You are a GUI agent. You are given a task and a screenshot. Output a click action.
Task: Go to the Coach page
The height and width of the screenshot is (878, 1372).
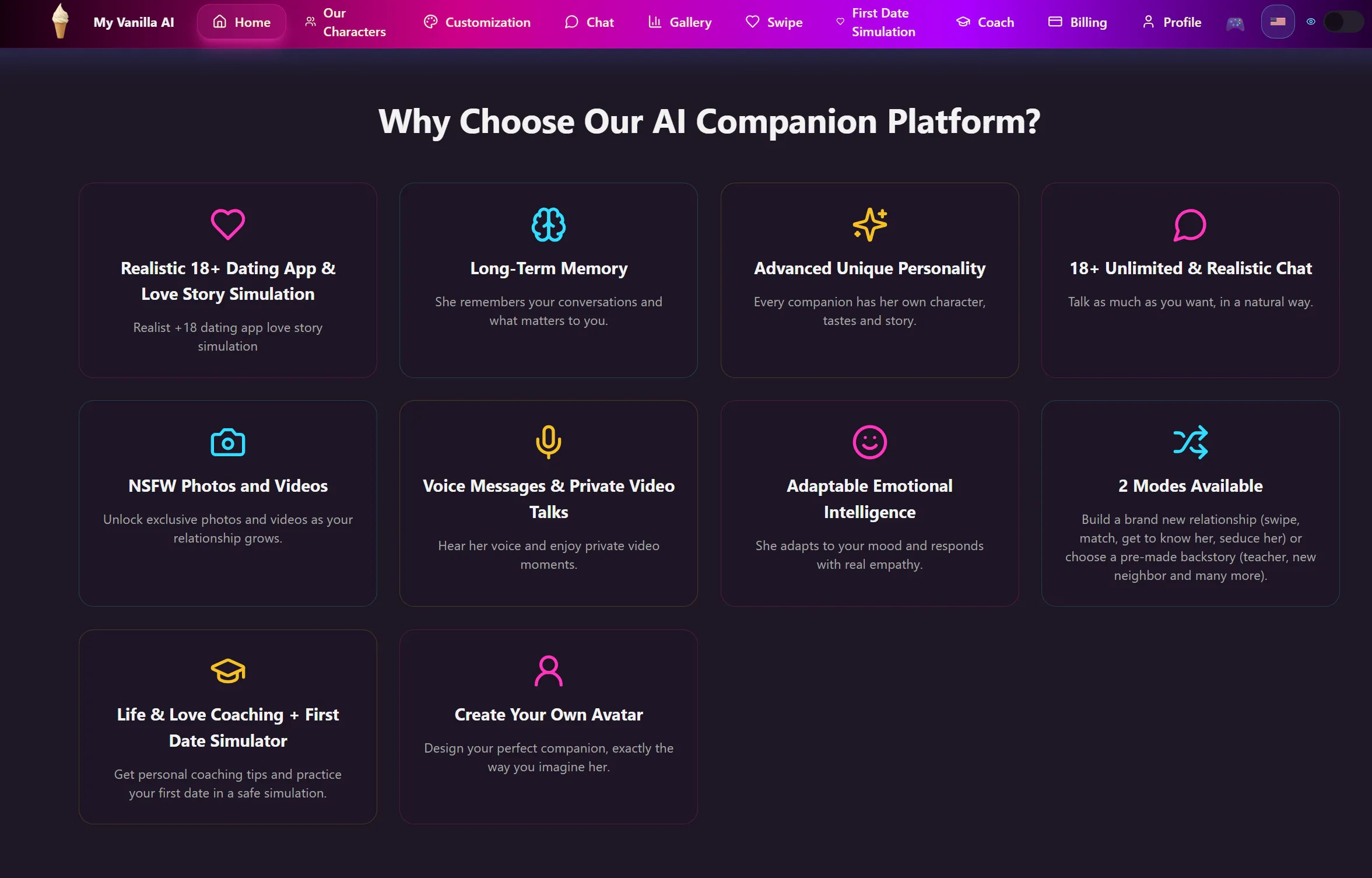(985, 22)
